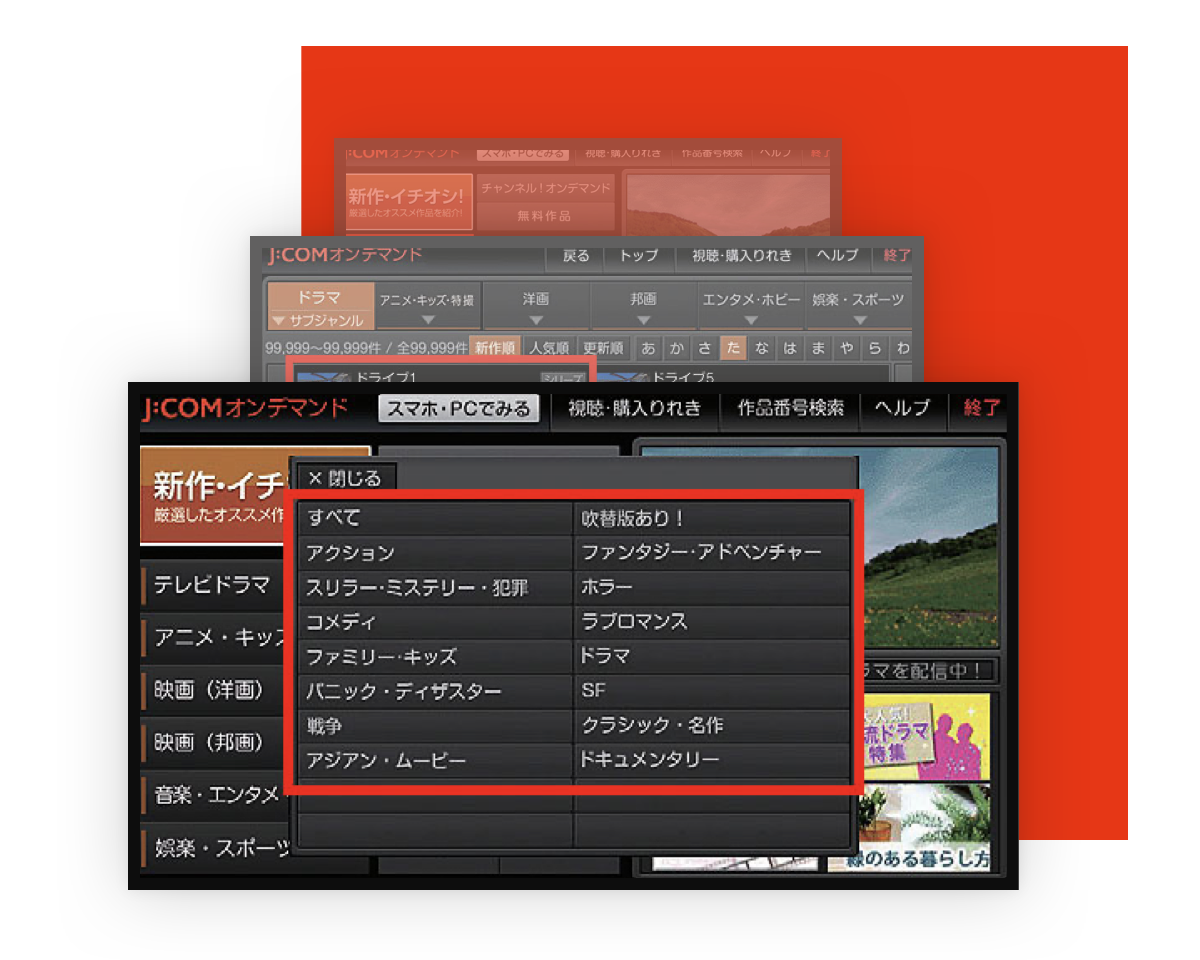Expand 洋画 tab dropdown in middle window
1200x960 pixels.
535,307
